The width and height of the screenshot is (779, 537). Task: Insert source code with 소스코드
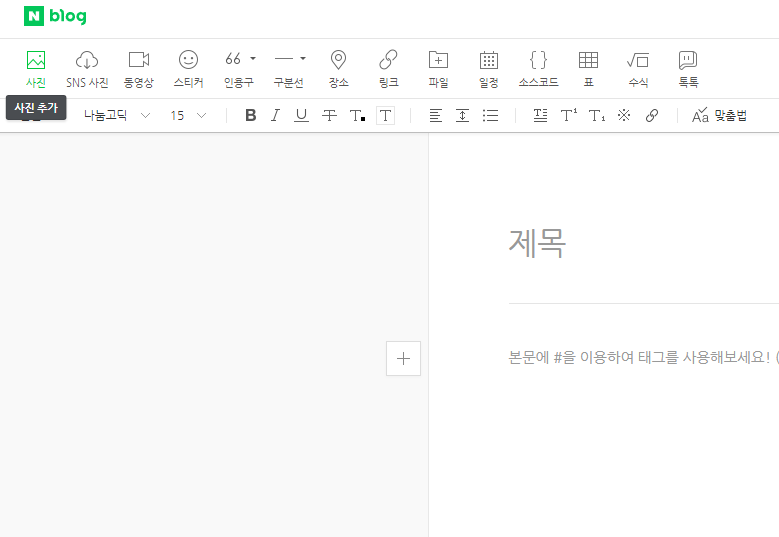(539, 69)
